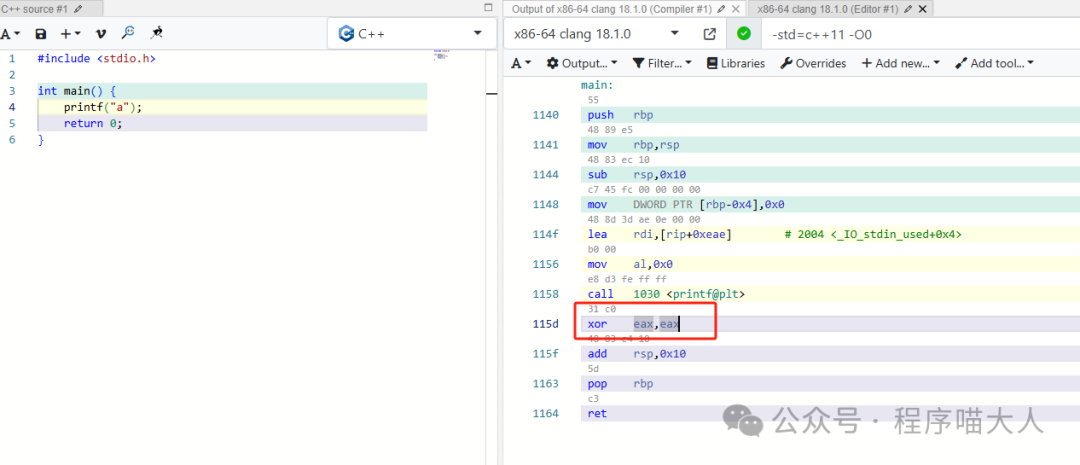Click the Quick-bench running figure icon

click(155, 33)
